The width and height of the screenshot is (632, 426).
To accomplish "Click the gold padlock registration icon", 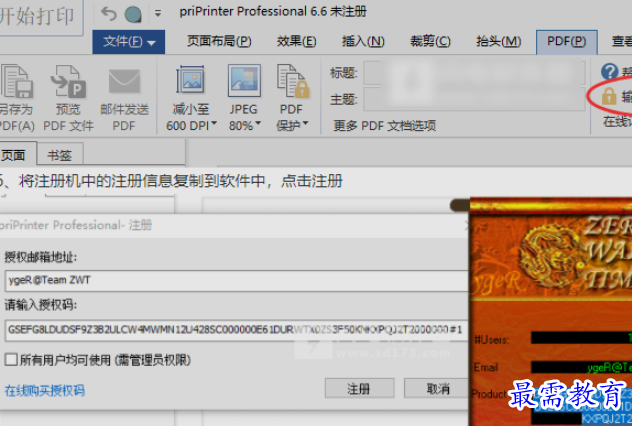I will tap(609, 97).
